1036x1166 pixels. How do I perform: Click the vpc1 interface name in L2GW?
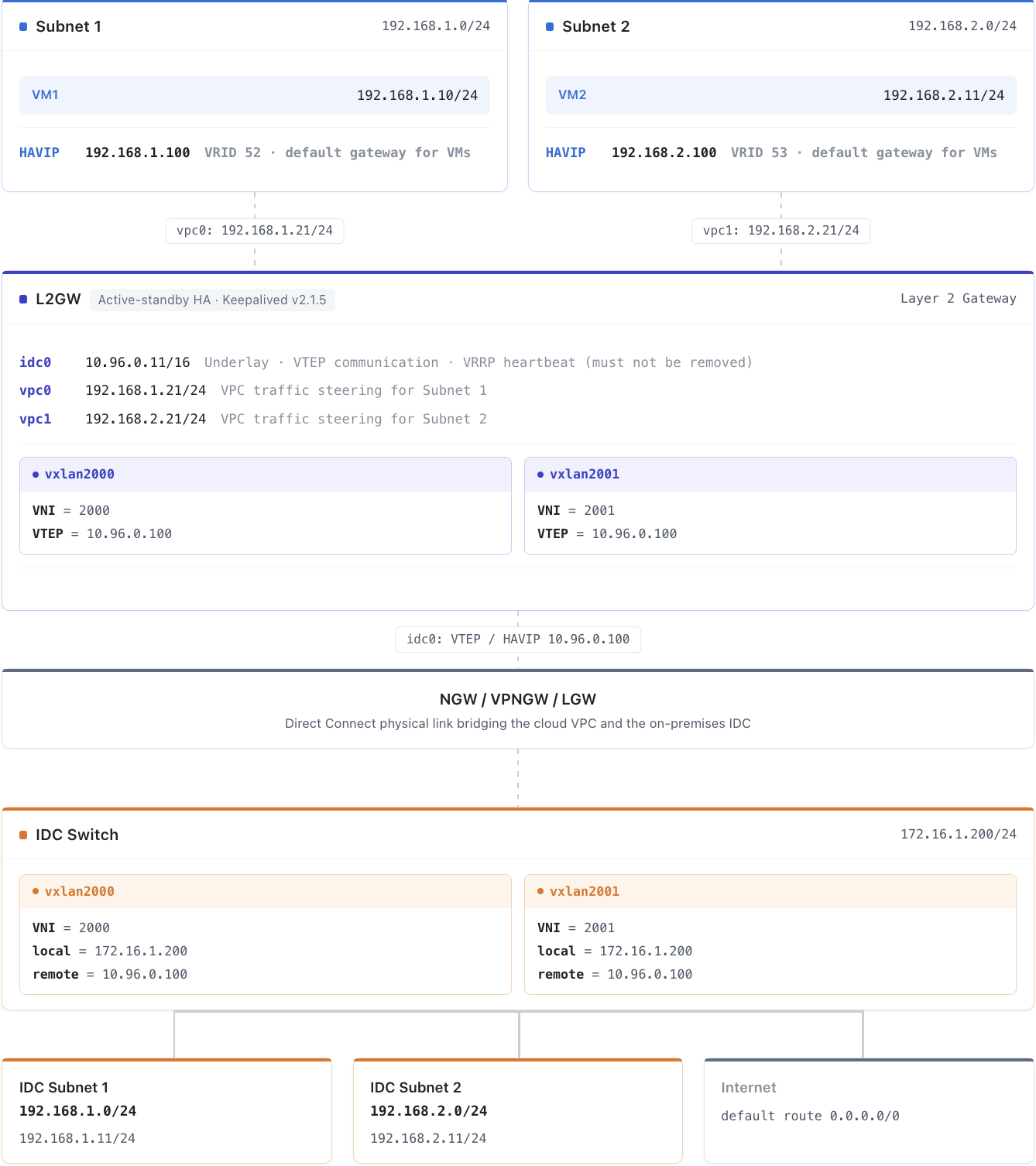click(x=36, y=419)
